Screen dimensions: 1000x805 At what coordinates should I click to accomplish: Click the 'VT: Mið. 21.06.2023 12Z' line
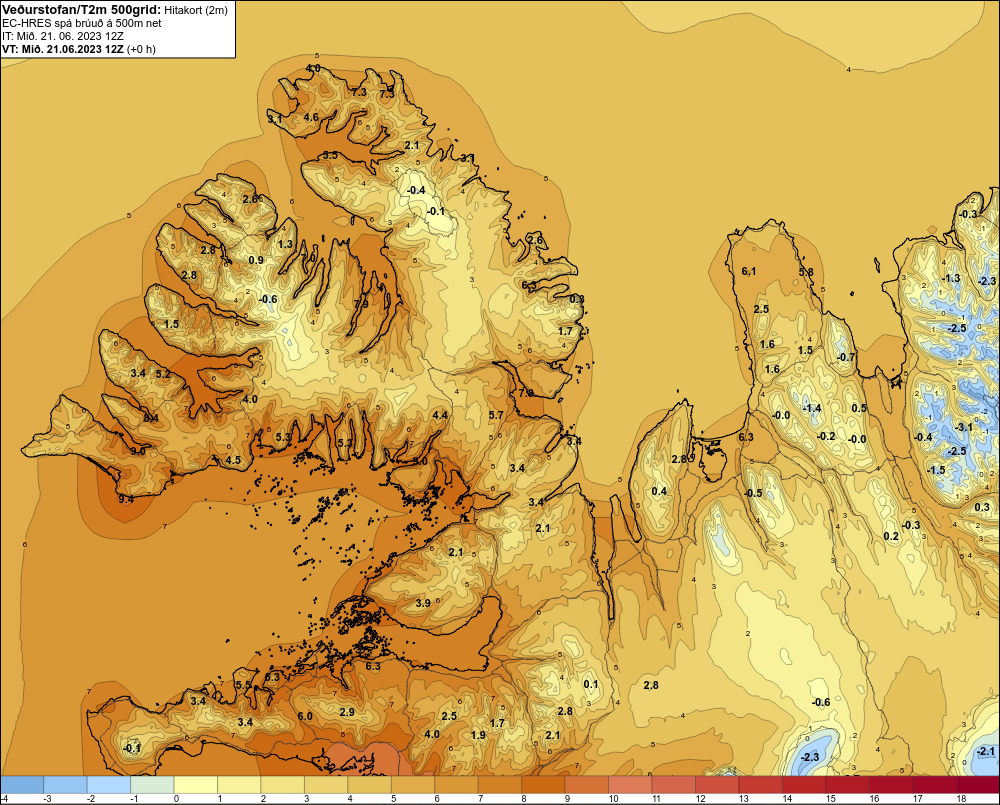point(62,49)
